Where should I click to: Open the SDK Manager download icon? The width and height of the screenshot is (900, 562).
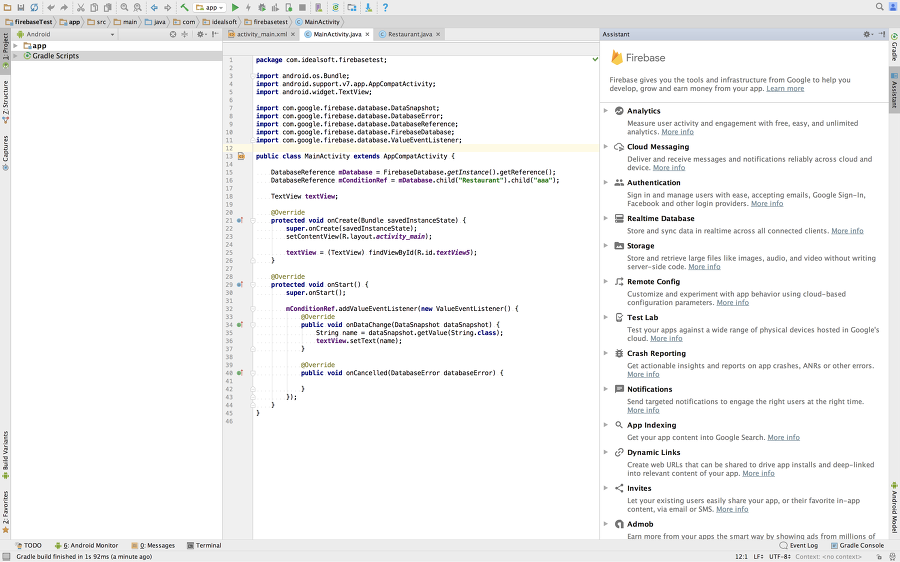[x=368, y=7]
